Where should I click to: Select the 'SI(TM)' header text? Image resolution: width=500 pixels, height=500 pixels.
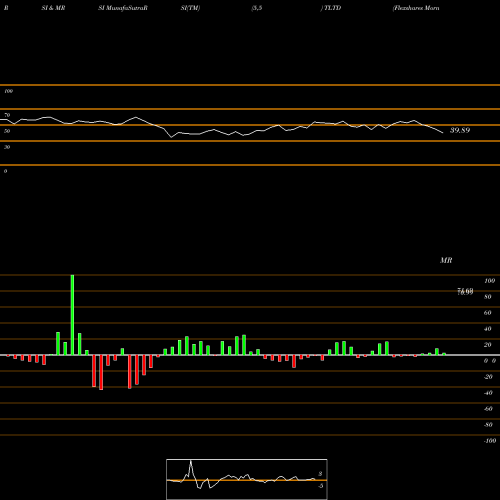tap(190, 8)
